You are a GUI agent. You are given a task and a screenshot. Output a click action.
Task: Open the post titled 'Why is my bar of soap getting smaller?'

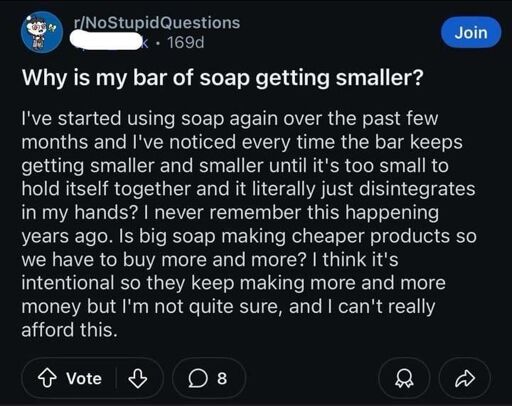pyautogui.click(x=223, y=77)
